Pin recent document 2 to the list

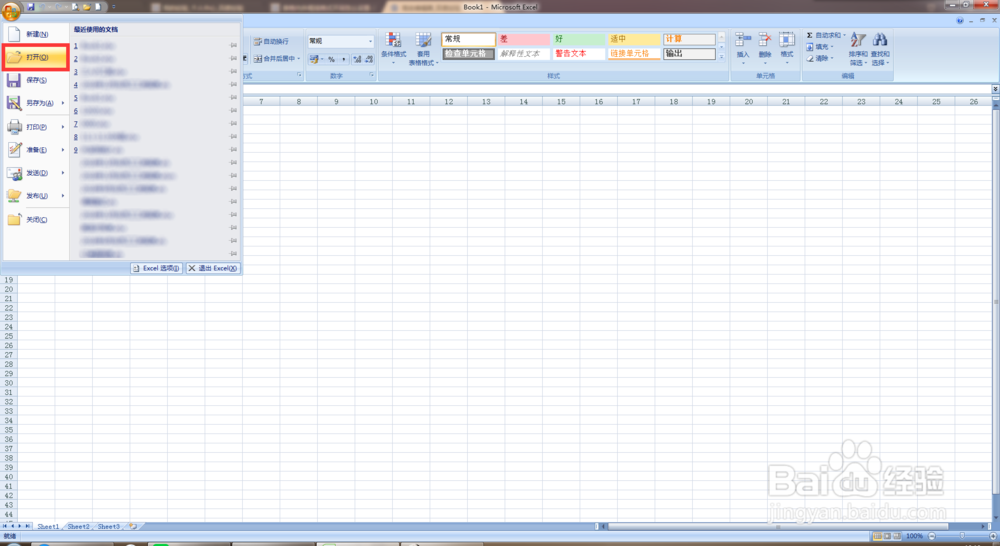(233, 59)
